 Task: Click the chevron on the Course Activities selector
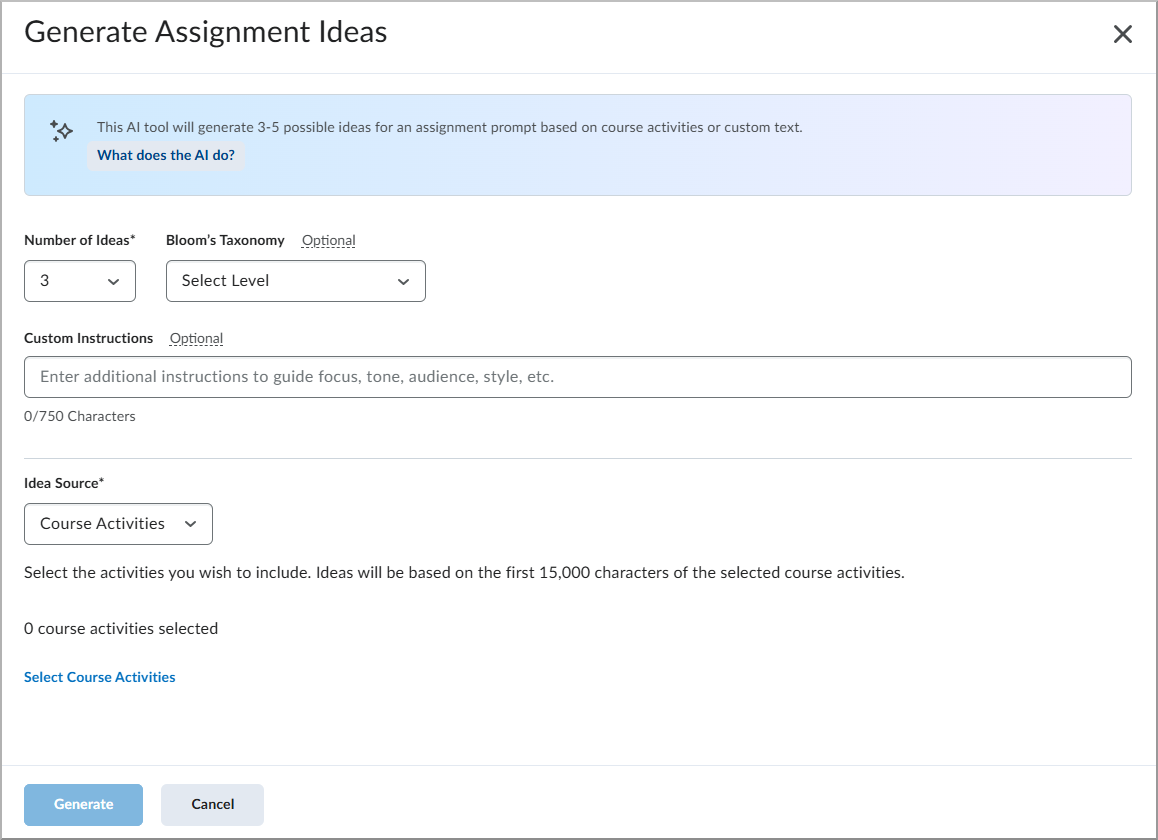(191, 523)
